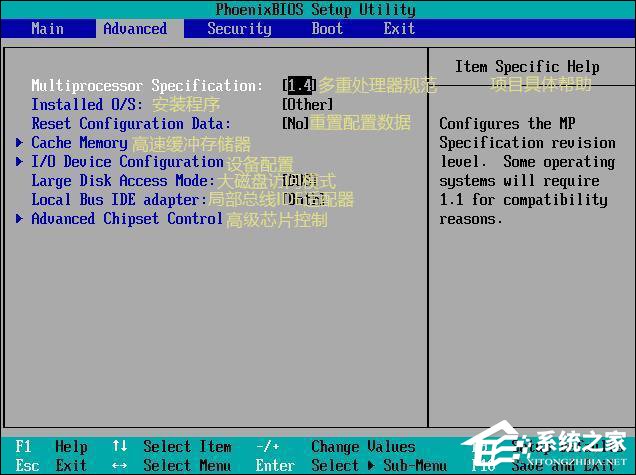Image resolution: width=636 pixels, height=475 pixels.
Task: Switch to the Security tab
Action: [239, 28]
